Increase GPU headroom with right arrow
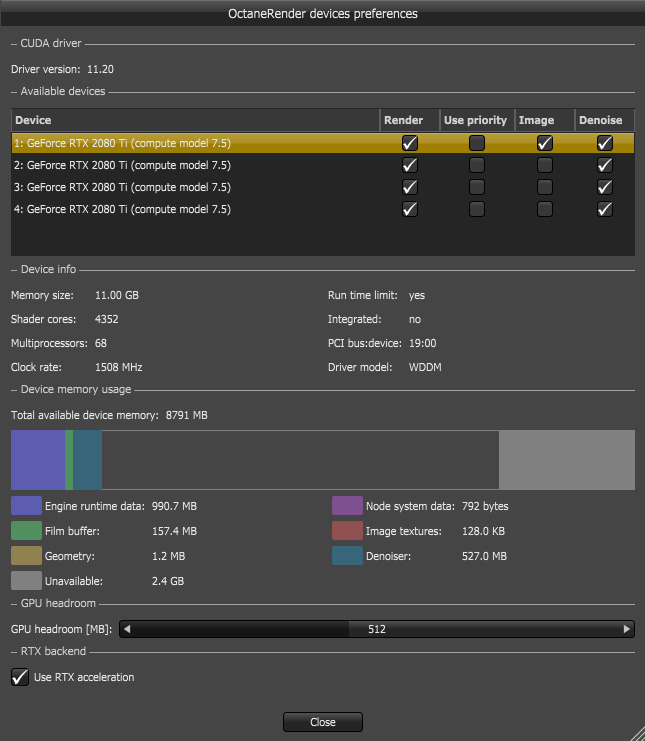This screenshot has width=645, height=741. pos(627,629)
